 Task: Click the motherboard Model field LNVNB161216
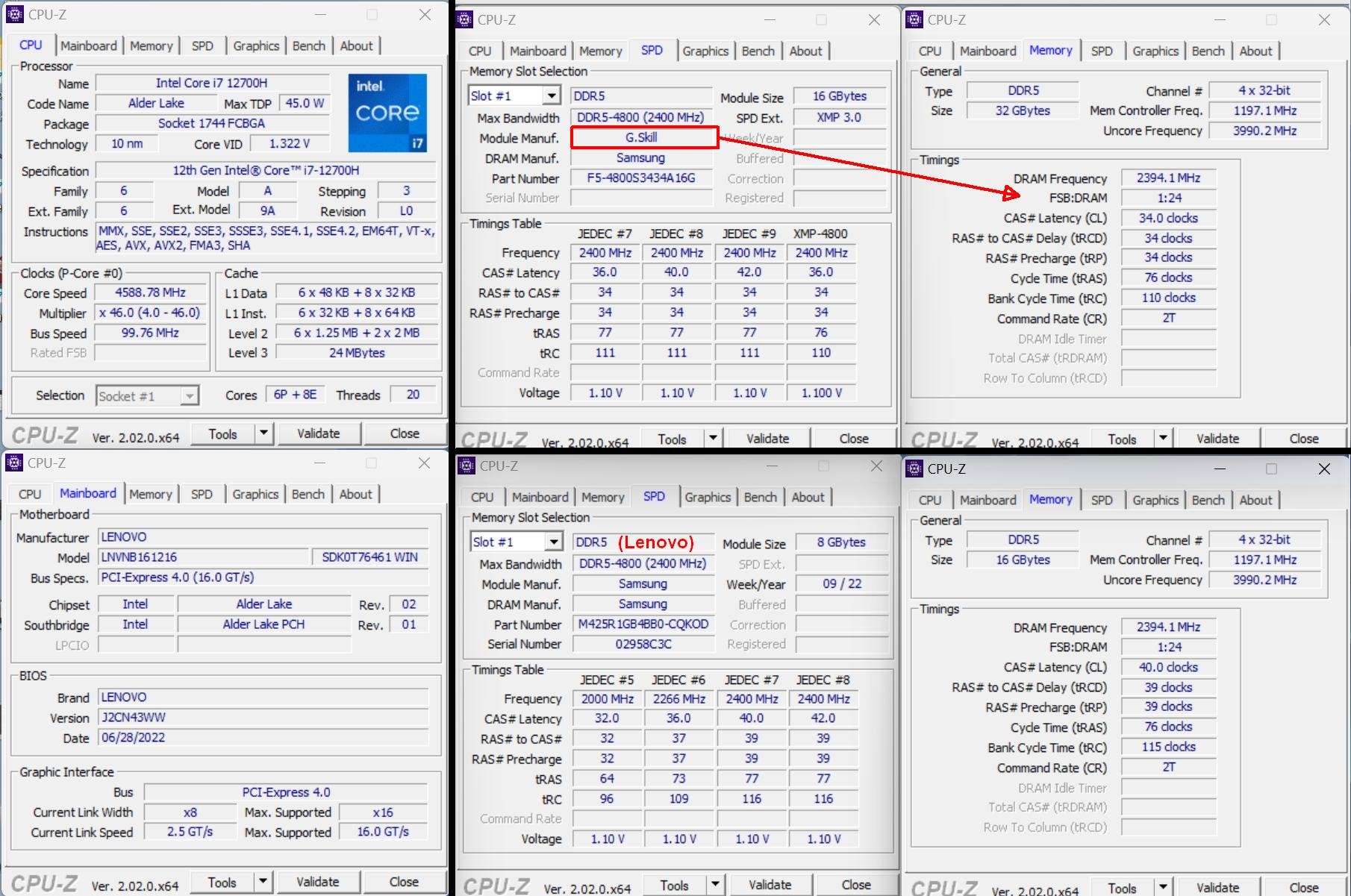click(x=204, y=557)
